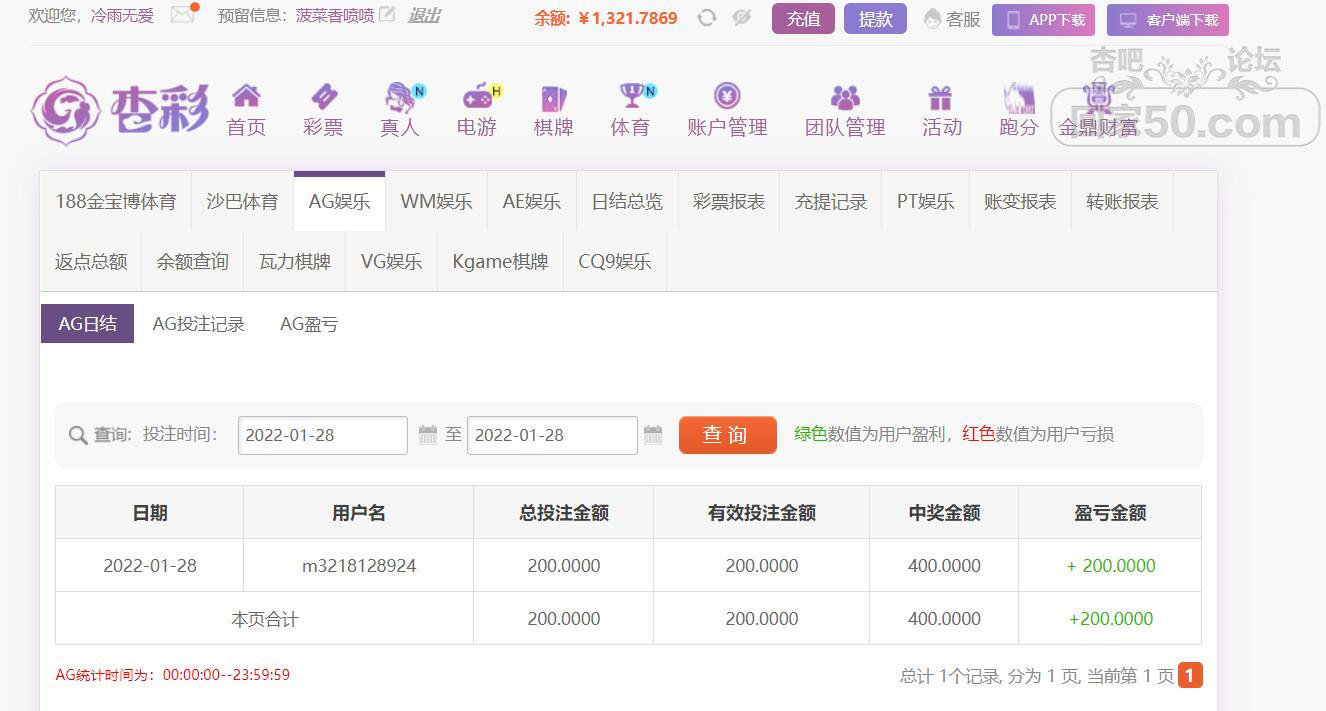1326x711 pixels.
Task: Select the AG盈亏 sub-tab
Action: point(308,324)
